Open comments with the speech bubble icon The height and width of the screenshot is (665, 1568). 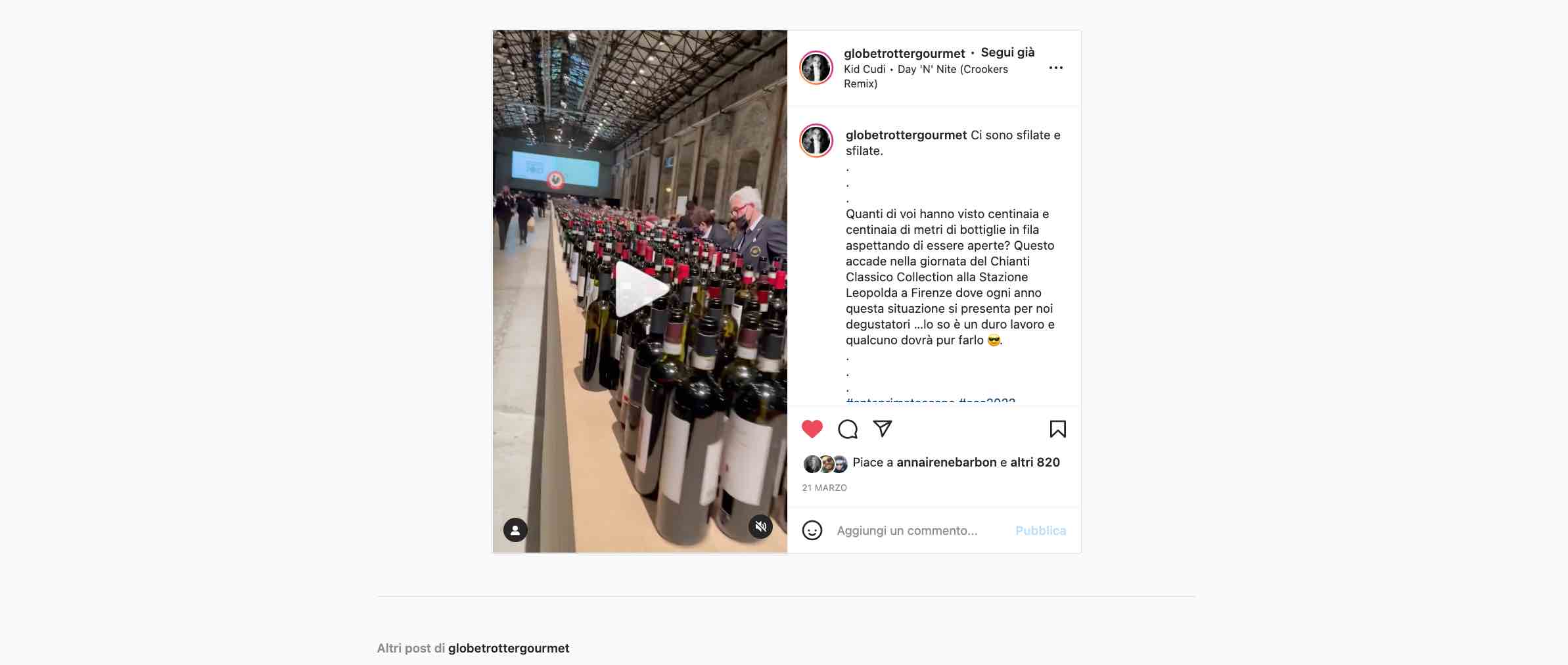[848, 429]
